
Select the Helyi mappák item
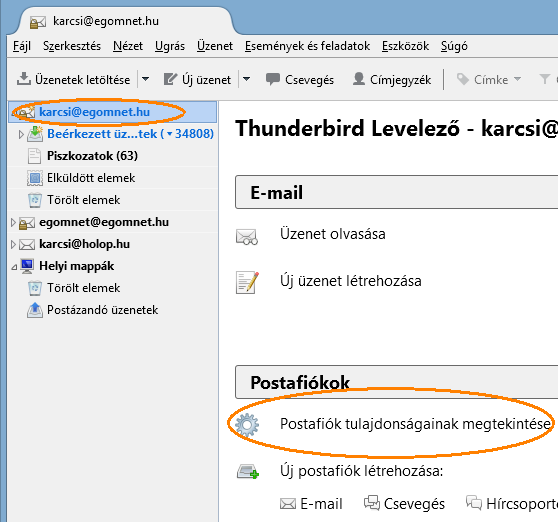coord(77,266)
